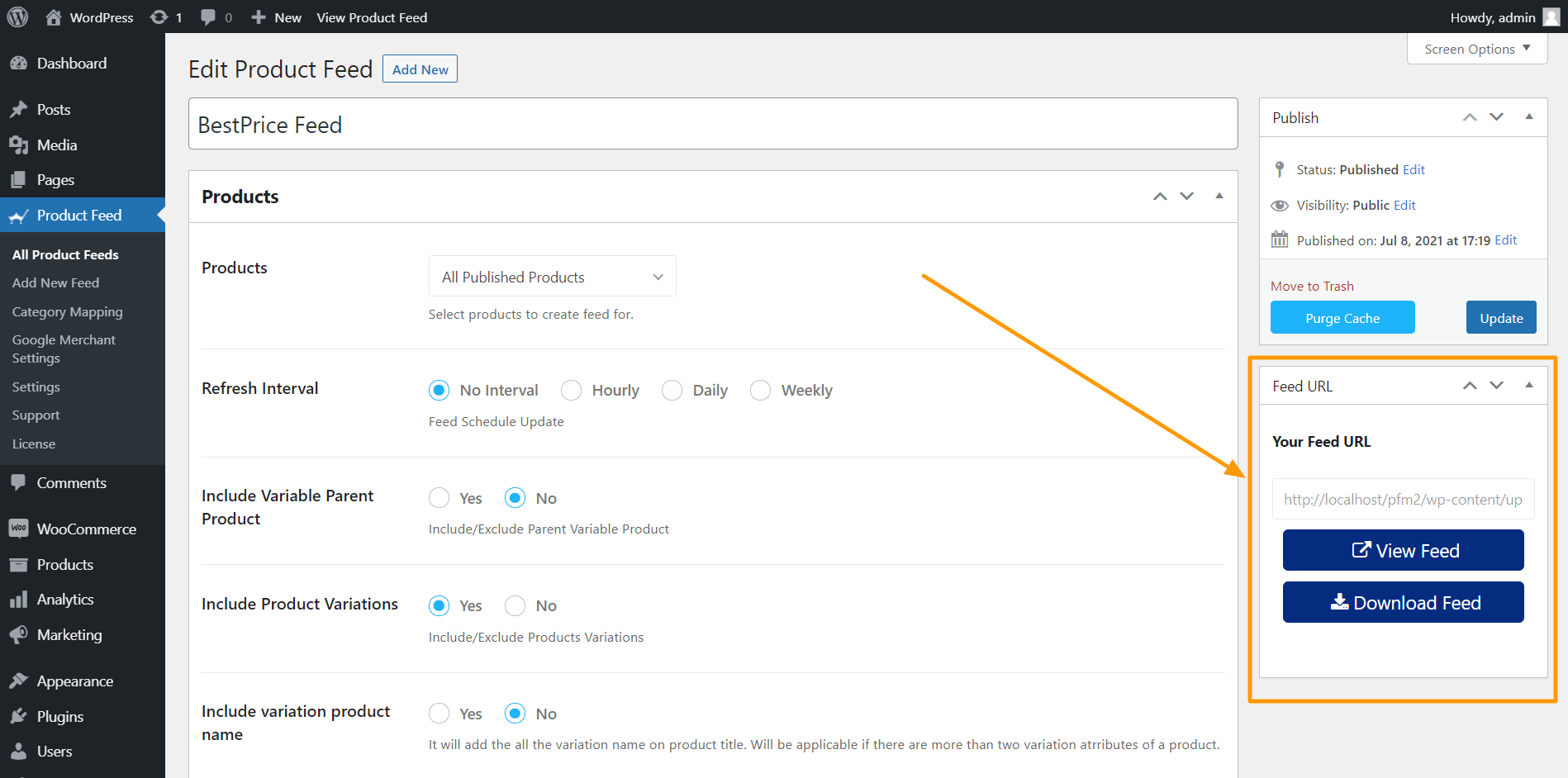Image resolution: width=1568 pixels, height=778 pixels.
Task: Open Google Merchant Settings submenu item
Action: 64,349
